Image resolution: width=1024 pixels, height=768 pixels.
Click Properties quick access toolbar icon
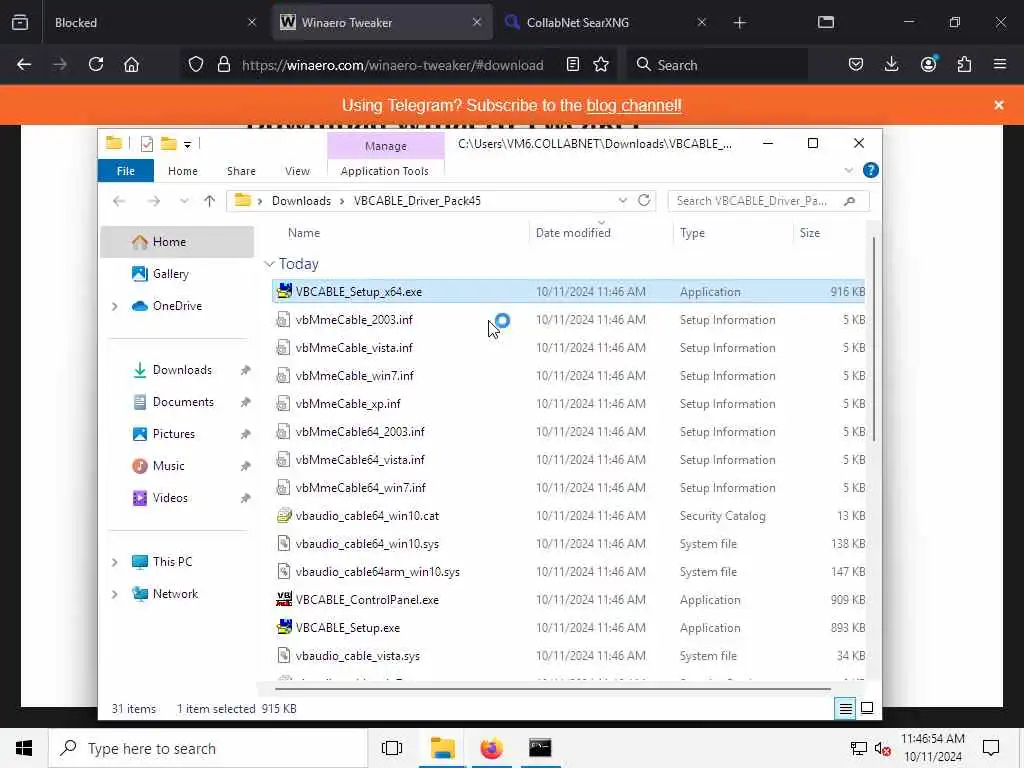click(x=147, y=144)
